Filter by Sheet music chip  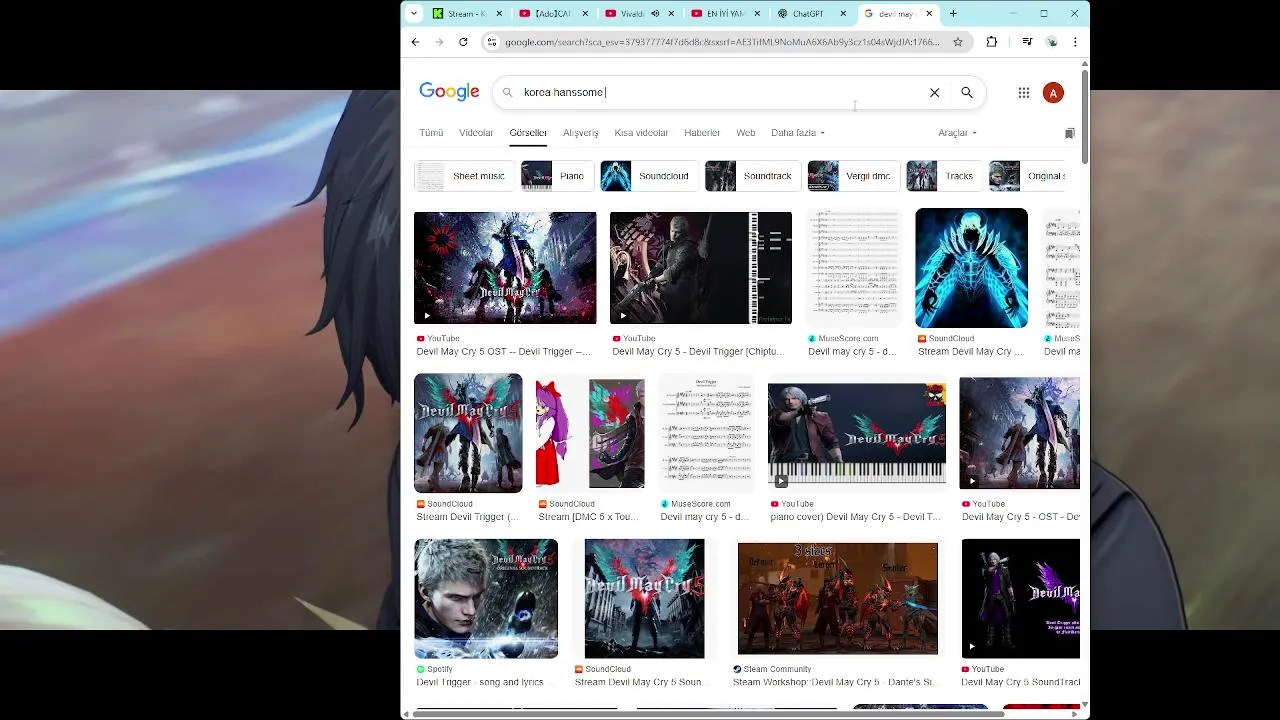click(464, 176)
